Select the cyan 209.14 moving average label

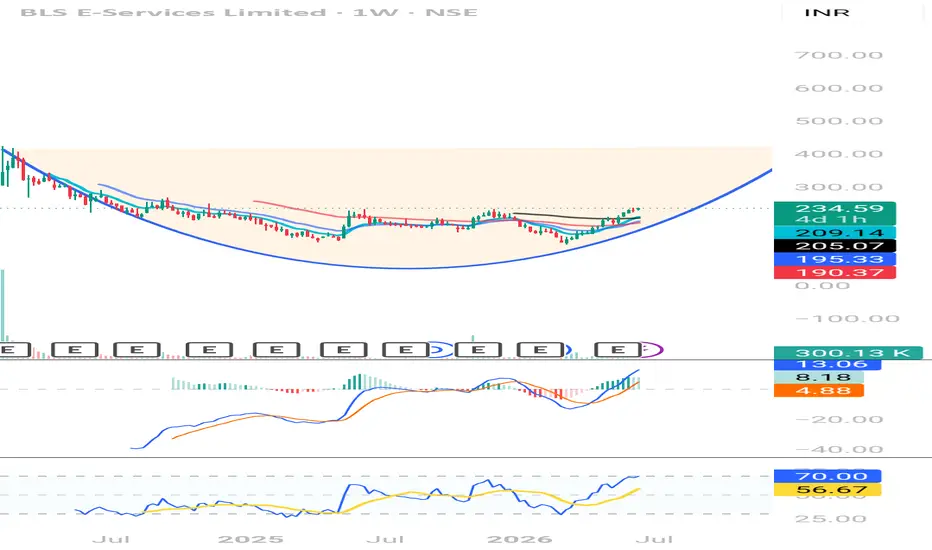[x=835, y=233]
